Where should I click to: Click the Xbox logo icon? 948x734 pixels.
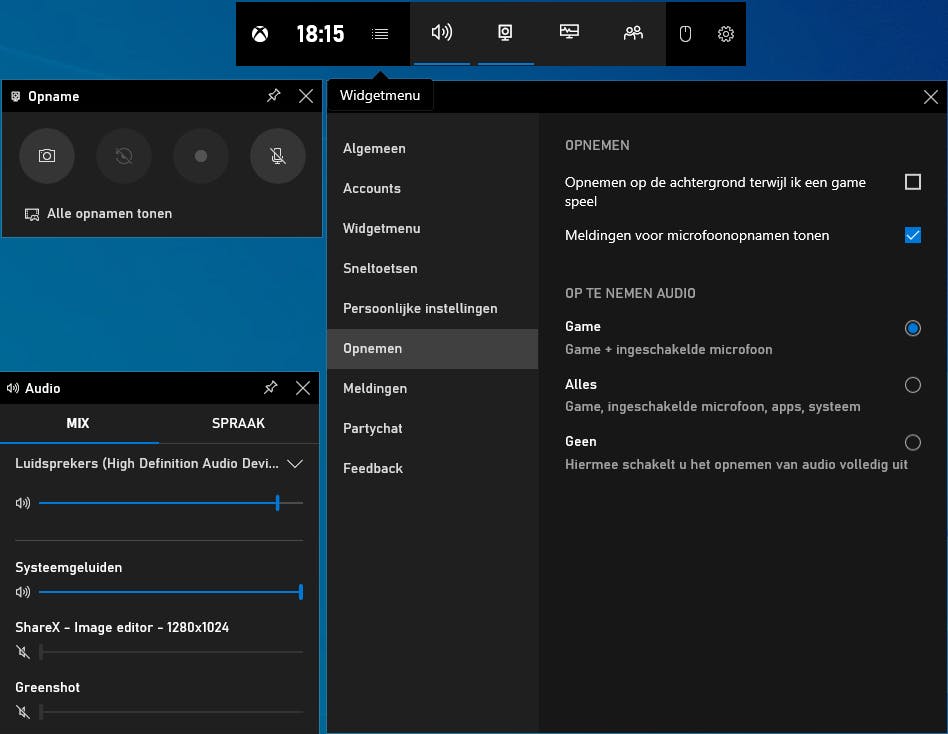pos(260,34)
